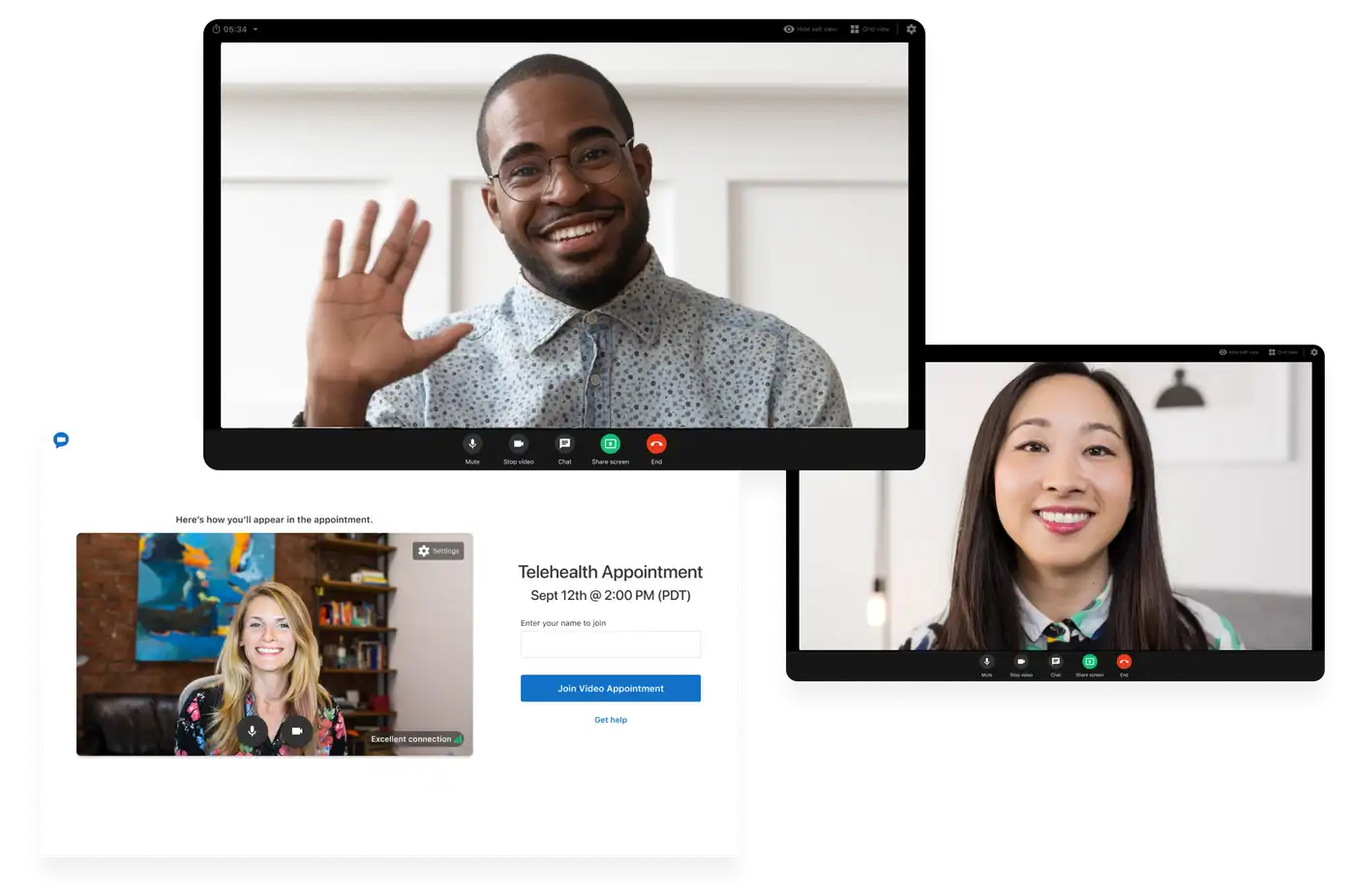Switch to Grid view
This screenshot has height=896, width=1355.
point(869,29)
